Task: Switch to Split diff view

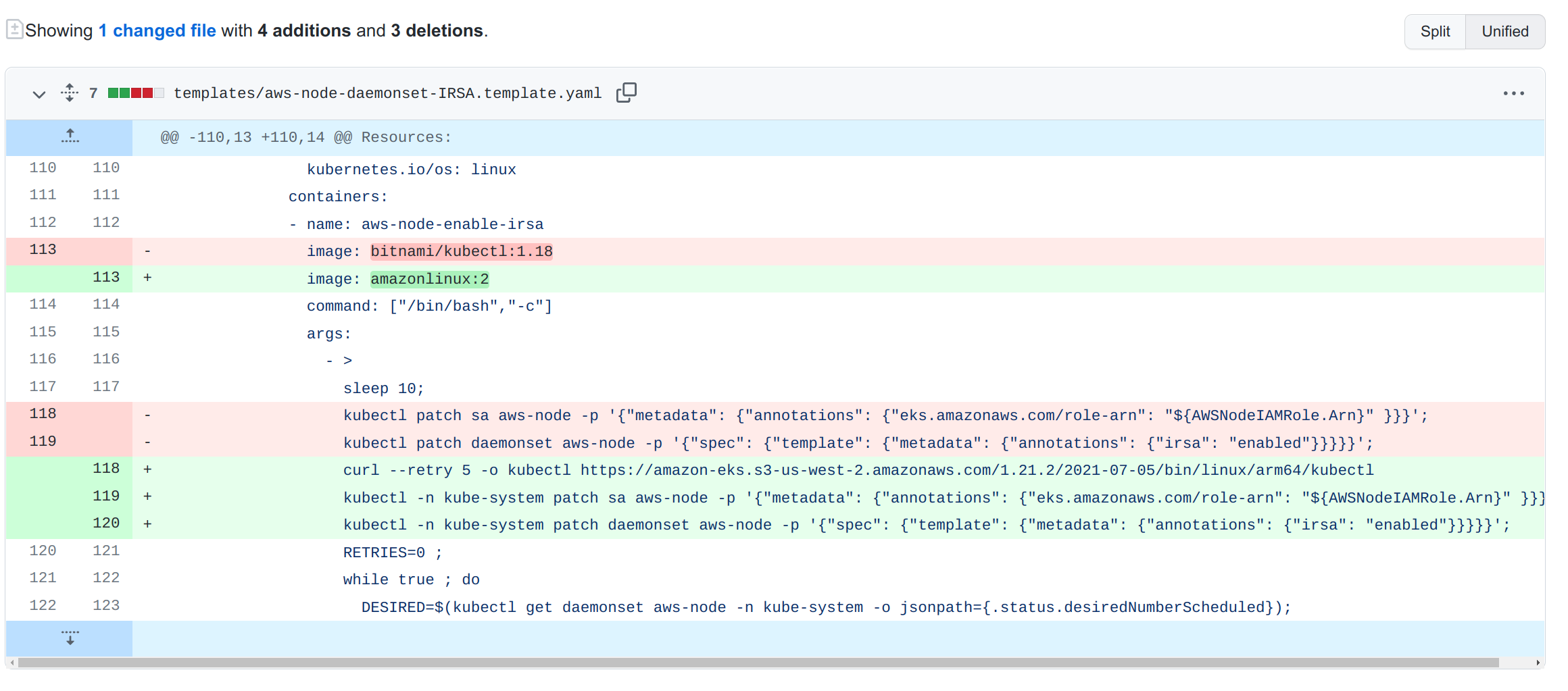Action: 1434,31
